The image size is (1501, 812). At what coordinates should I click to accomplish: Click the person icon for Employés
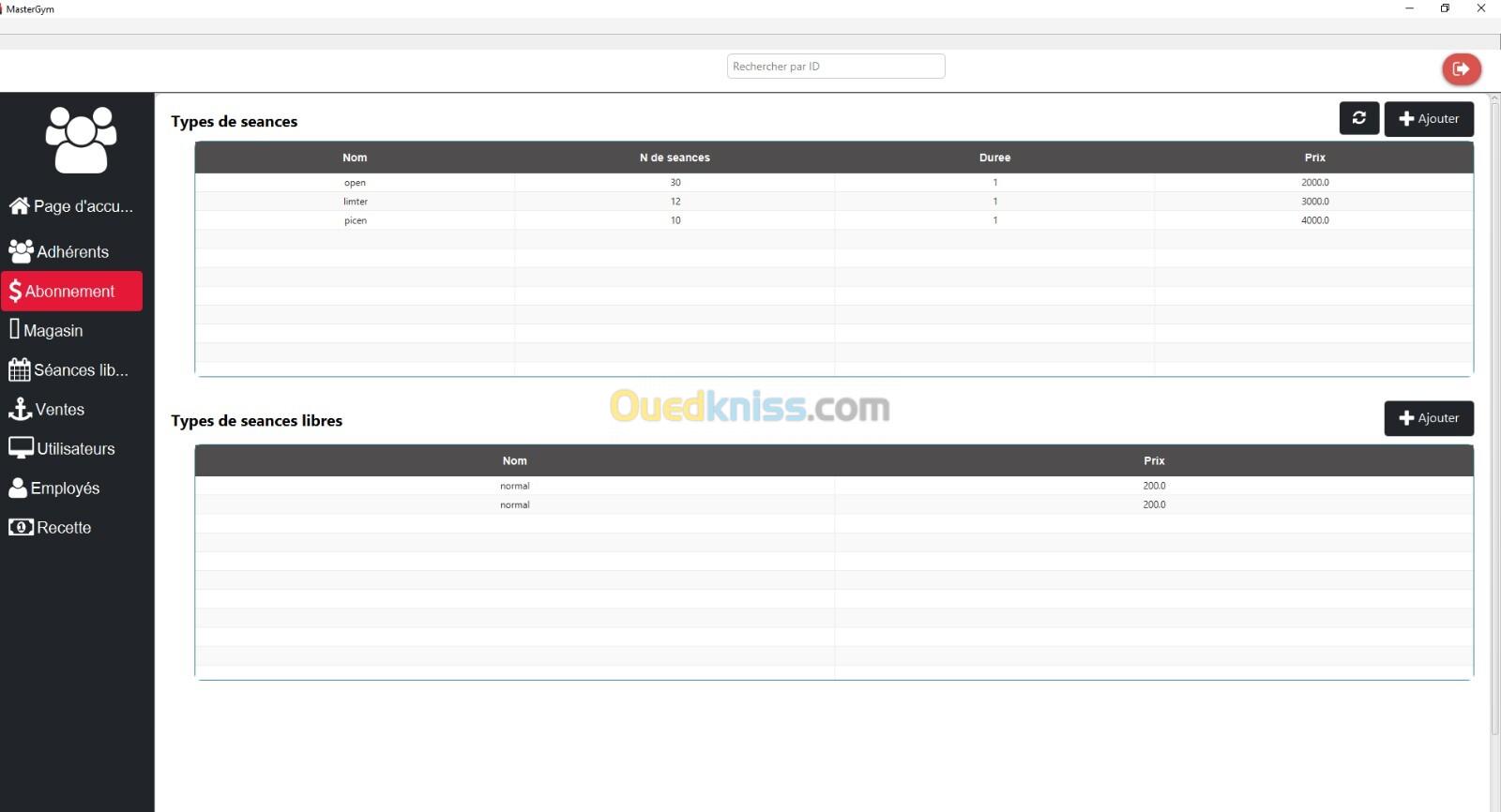(18, 488)
